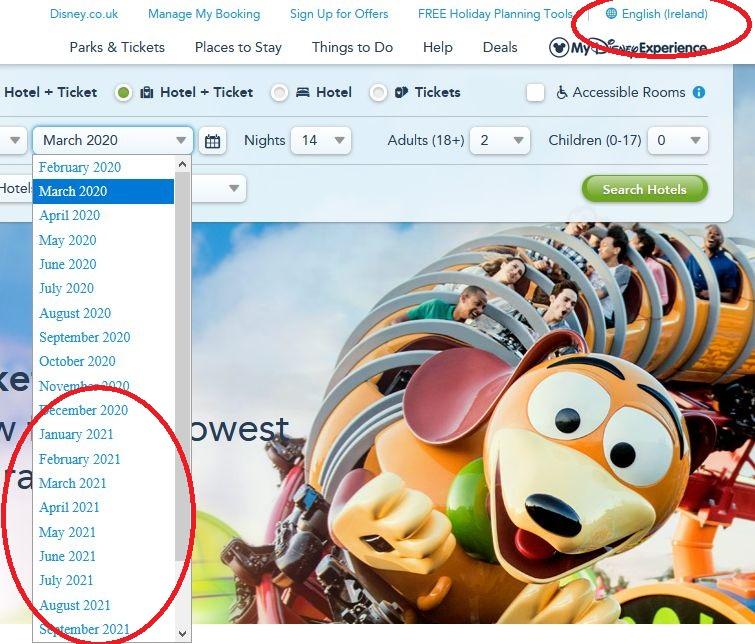The width and height of the screenshot is (755, 644).
Task: Select the Hotel + Ticket radio button
Action: point(123,92)
